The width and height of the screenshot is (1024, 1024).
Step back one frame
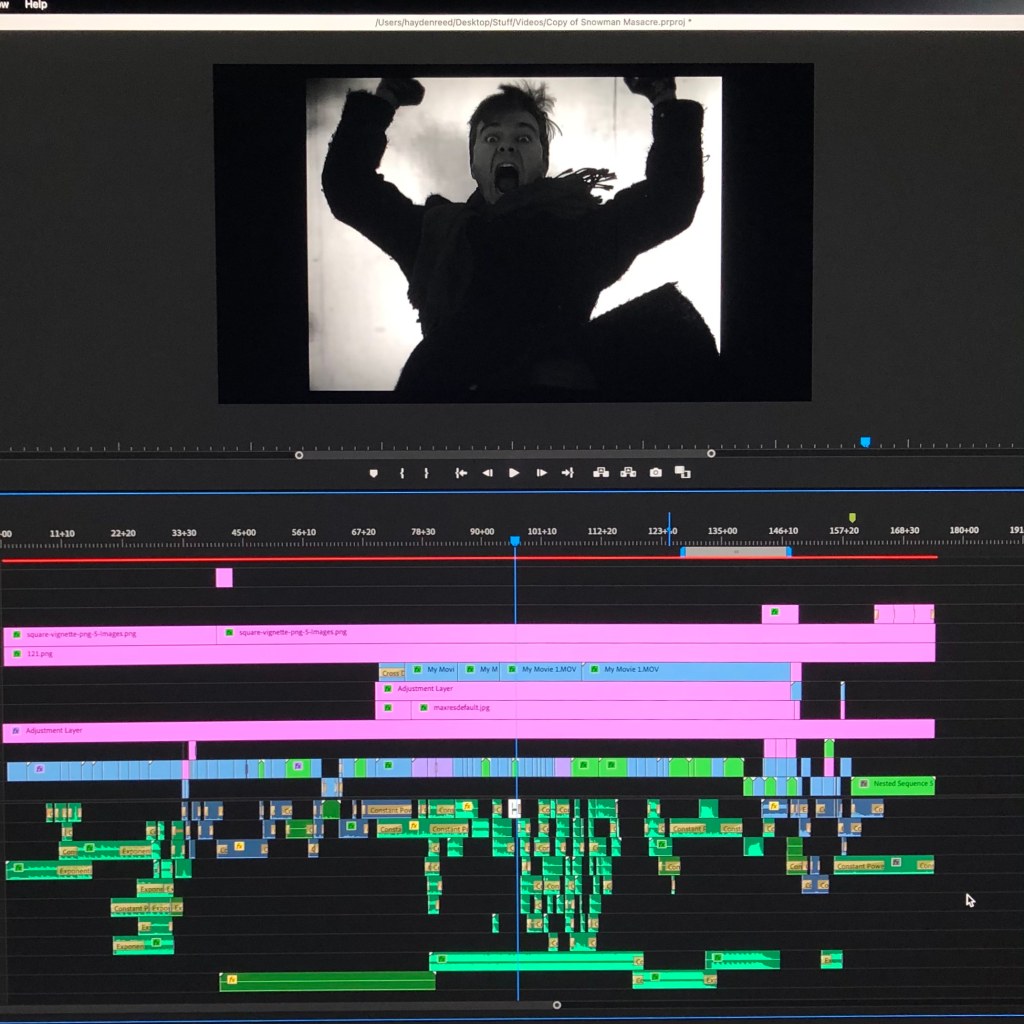(488, 473)
